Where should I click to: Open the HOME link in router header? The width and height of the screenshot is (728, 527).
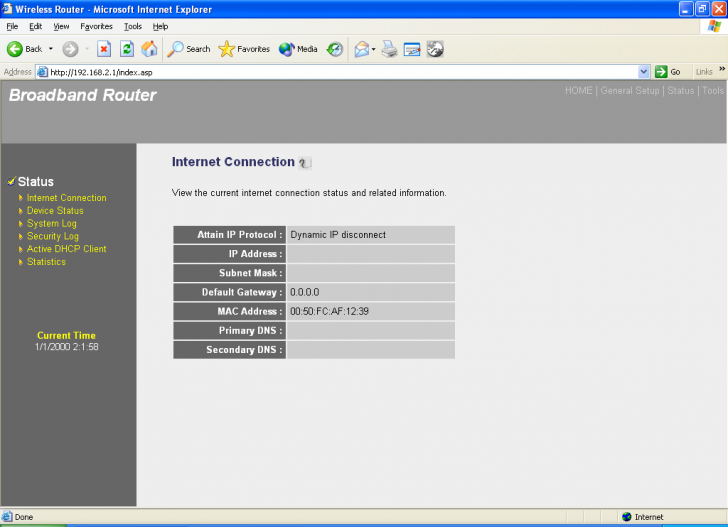578,91
